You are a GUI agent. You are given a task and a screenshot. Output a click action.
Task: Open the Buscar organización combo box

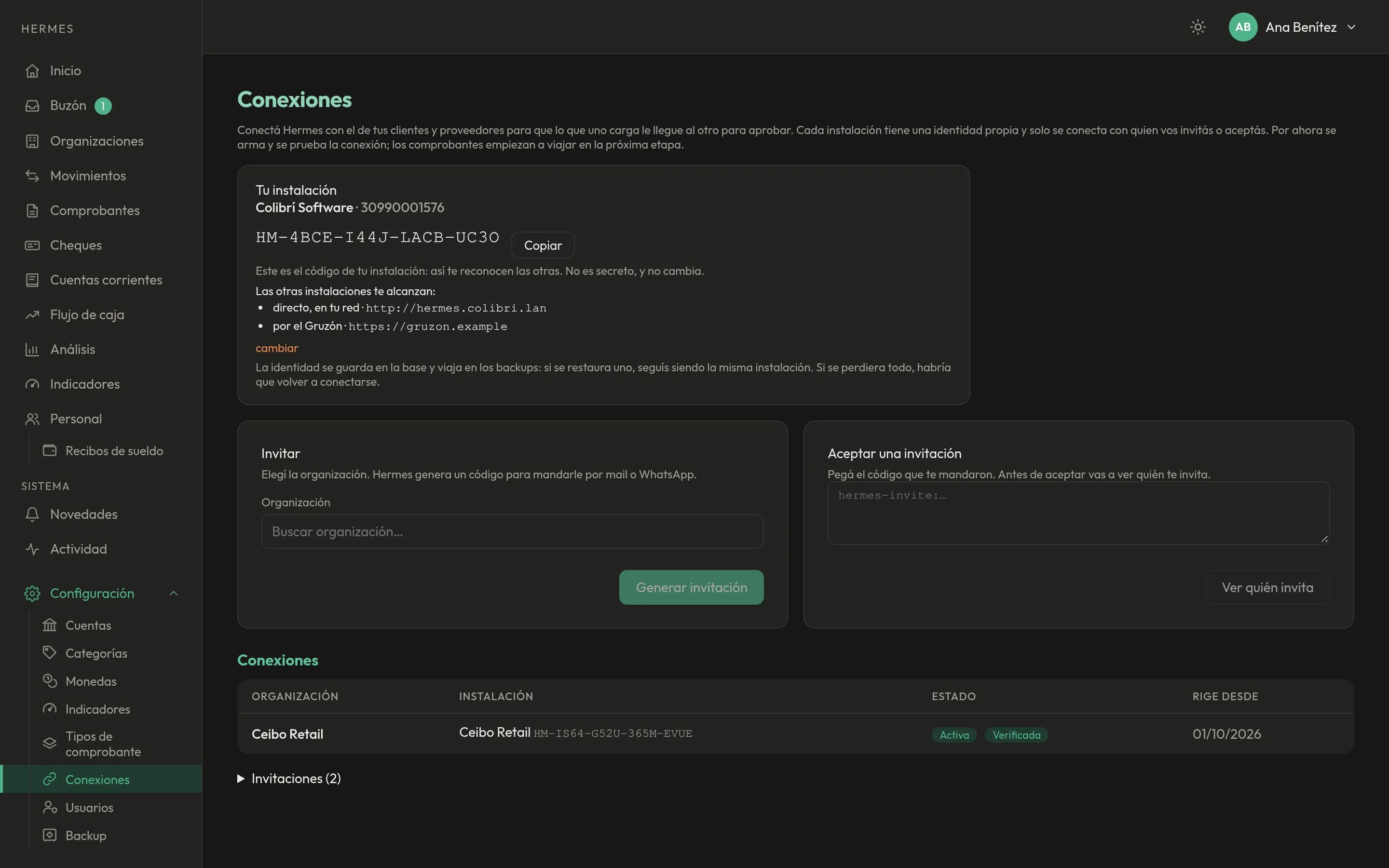[512, 531]
